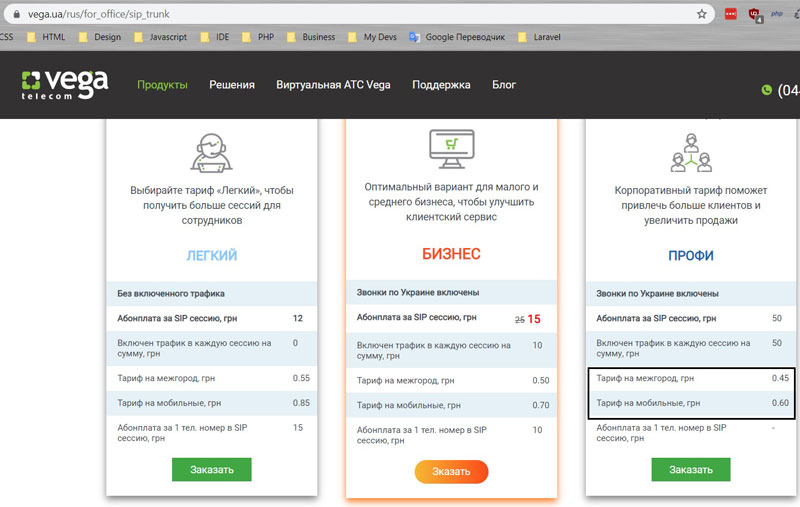Click the ПРОФИ tariff title
Screen dimensions: 800x507
pos(691,255)
